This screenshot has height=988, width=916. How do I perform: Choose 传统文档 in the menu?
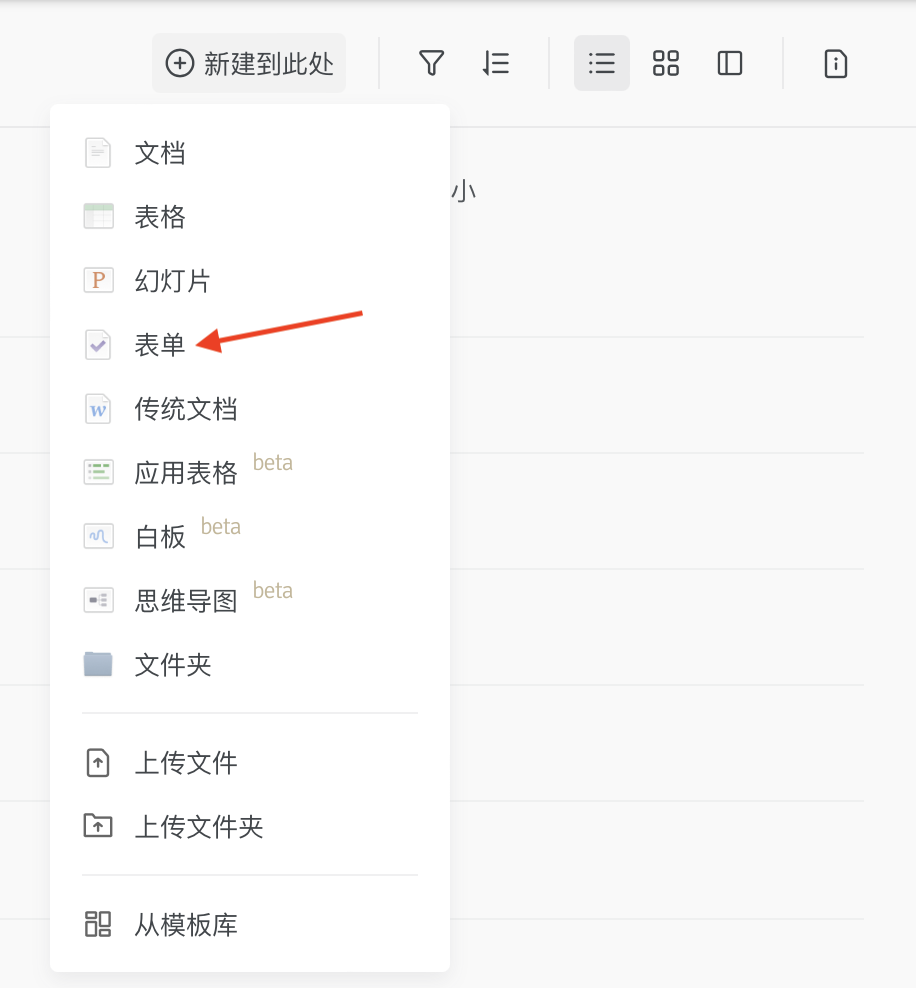point(249,409)
